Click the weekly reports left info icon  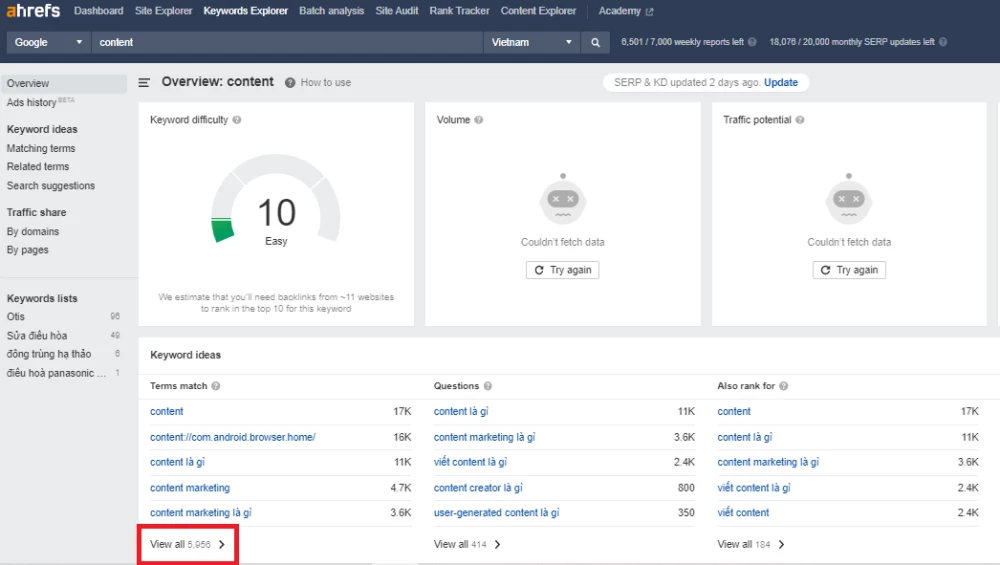[752, 42]
